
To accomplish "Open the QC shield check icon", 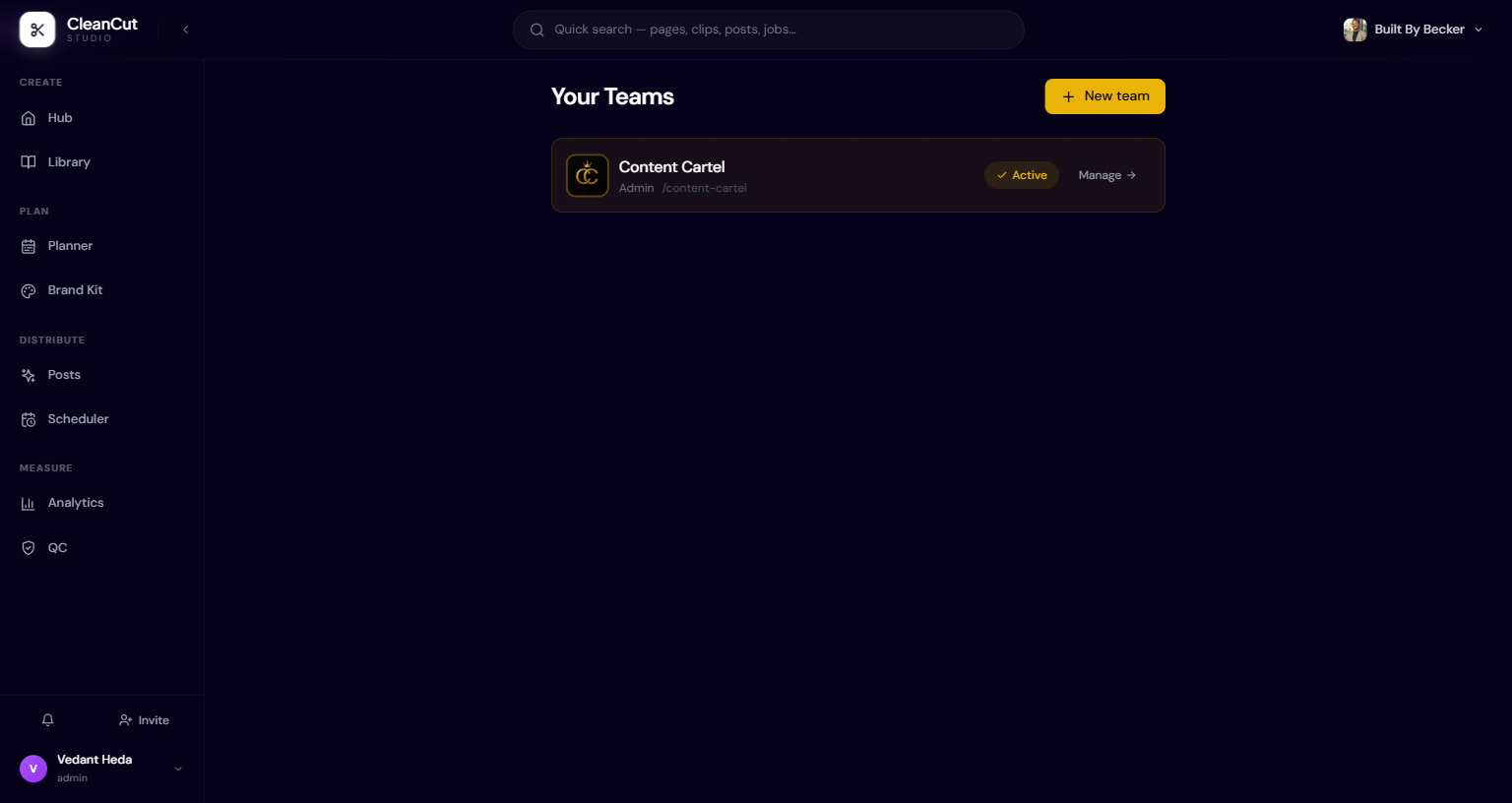I will [29, 548].
